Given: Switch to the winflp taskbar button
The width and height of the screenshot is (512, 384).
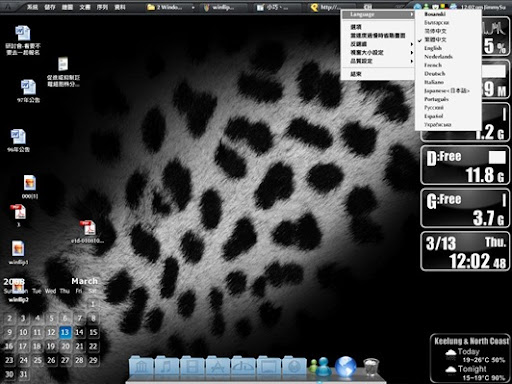Looking at the screenshot, I should [224, 7].
